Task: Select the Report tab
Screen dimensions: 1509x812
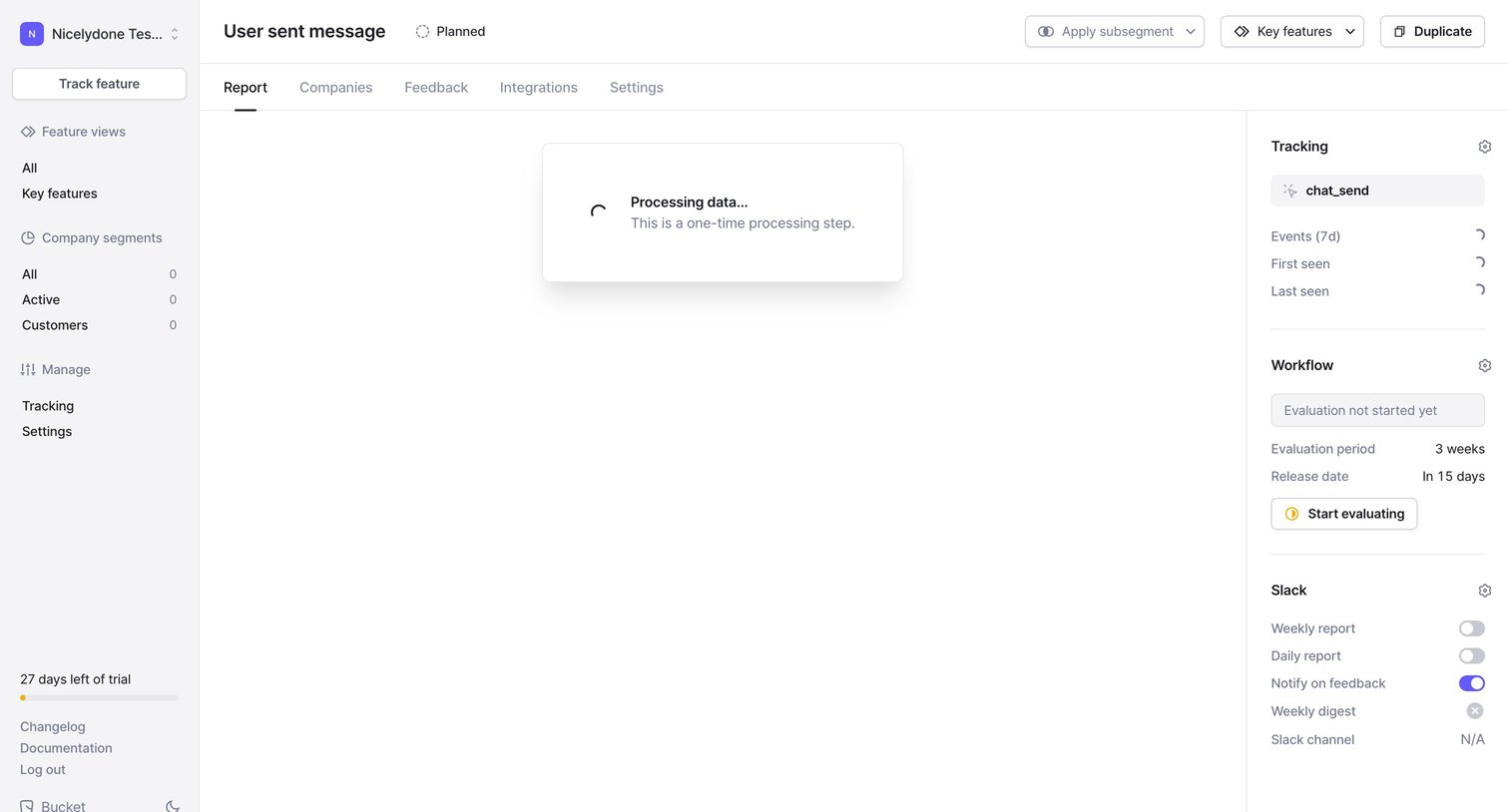Action: (x=246, y=88)
